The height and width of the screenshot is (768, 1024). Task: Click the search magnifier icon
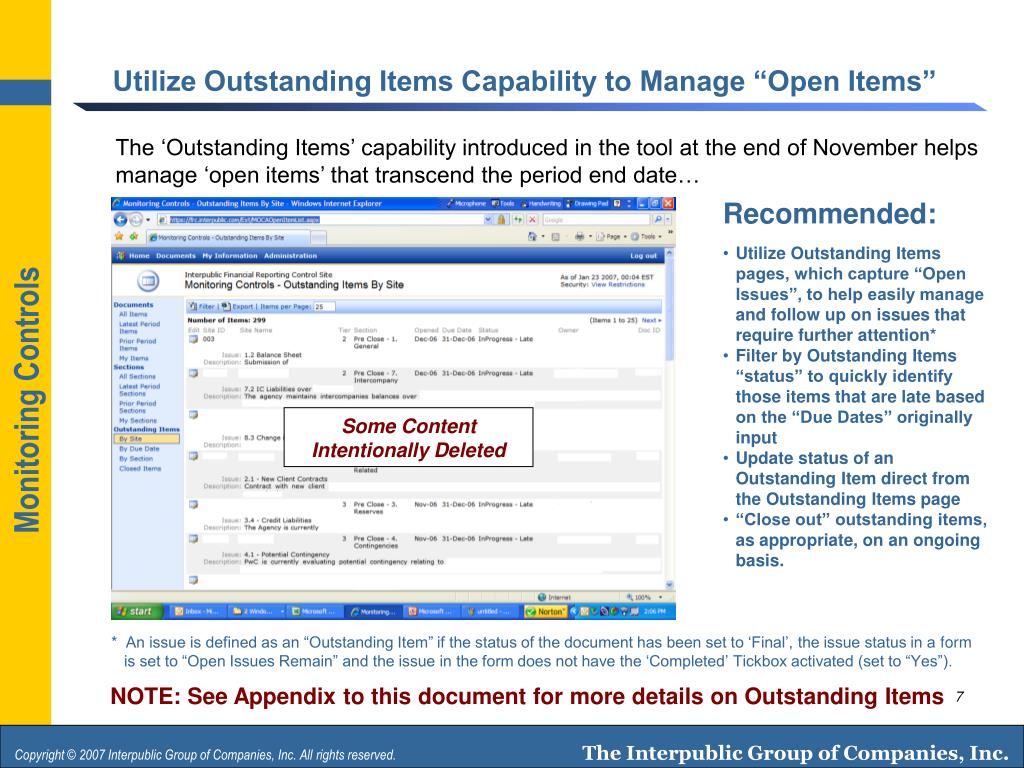tap(658, 220)
